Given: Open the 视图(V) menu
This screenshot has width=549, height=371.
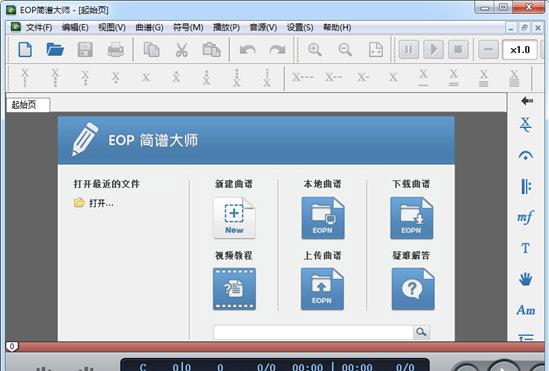Looking at the screenshot, I should (x=112, y=27).
